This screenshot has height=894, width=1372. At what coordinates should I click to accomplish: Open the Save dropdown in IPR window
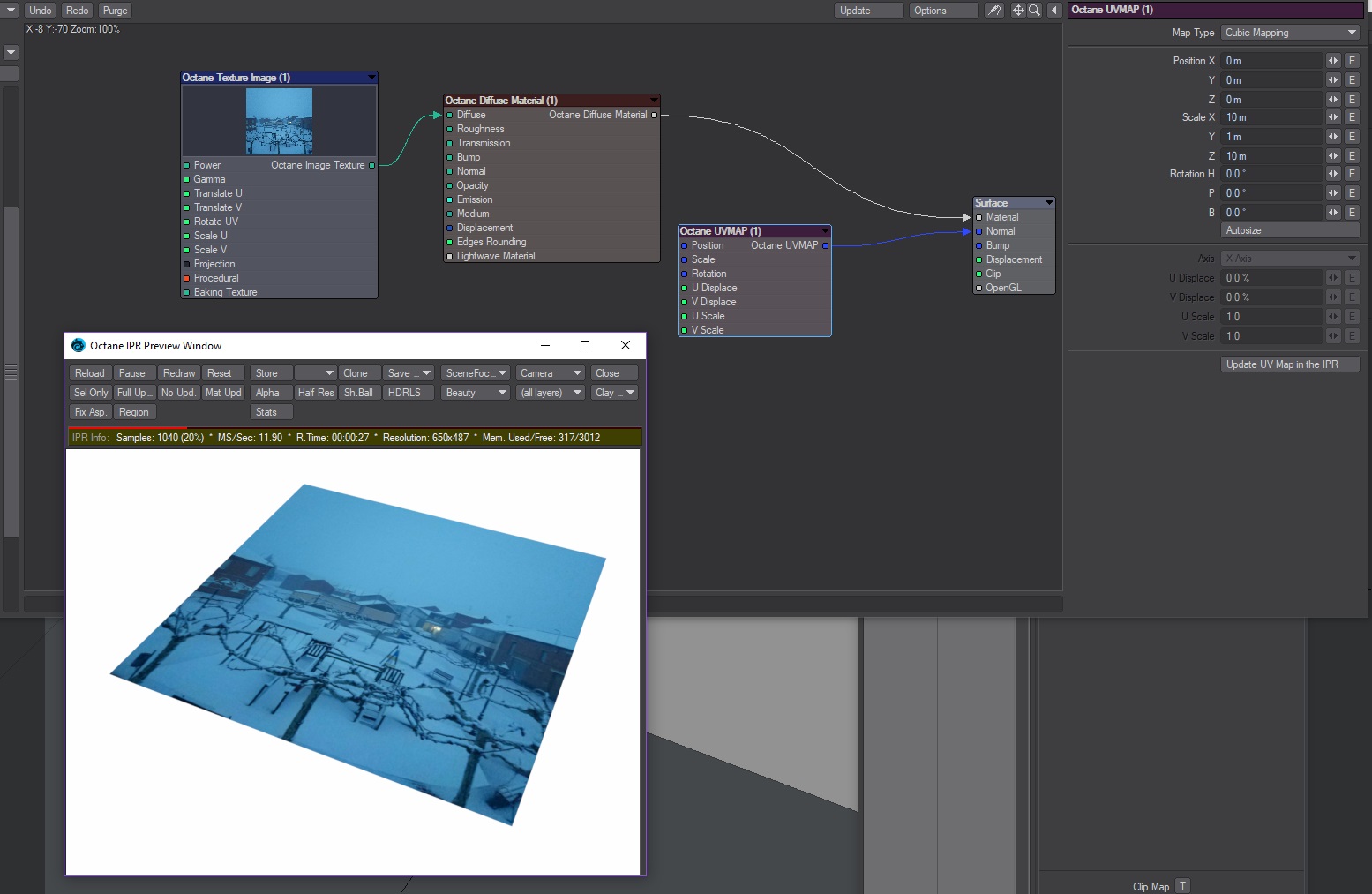click(408, 373)
